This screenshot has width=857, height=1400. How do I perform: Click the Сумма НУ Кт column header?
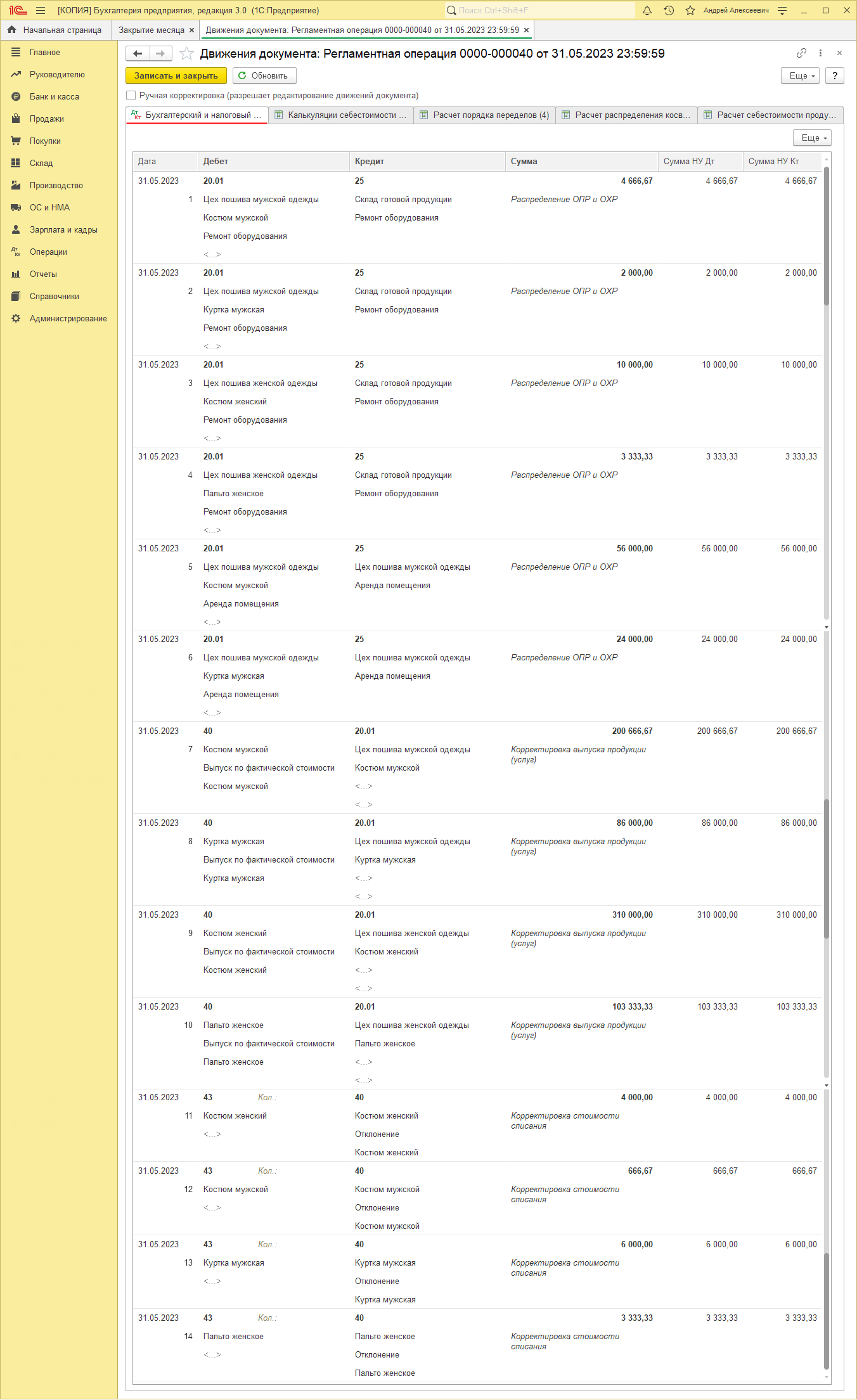pyautogui.click(x=782, y=162)
